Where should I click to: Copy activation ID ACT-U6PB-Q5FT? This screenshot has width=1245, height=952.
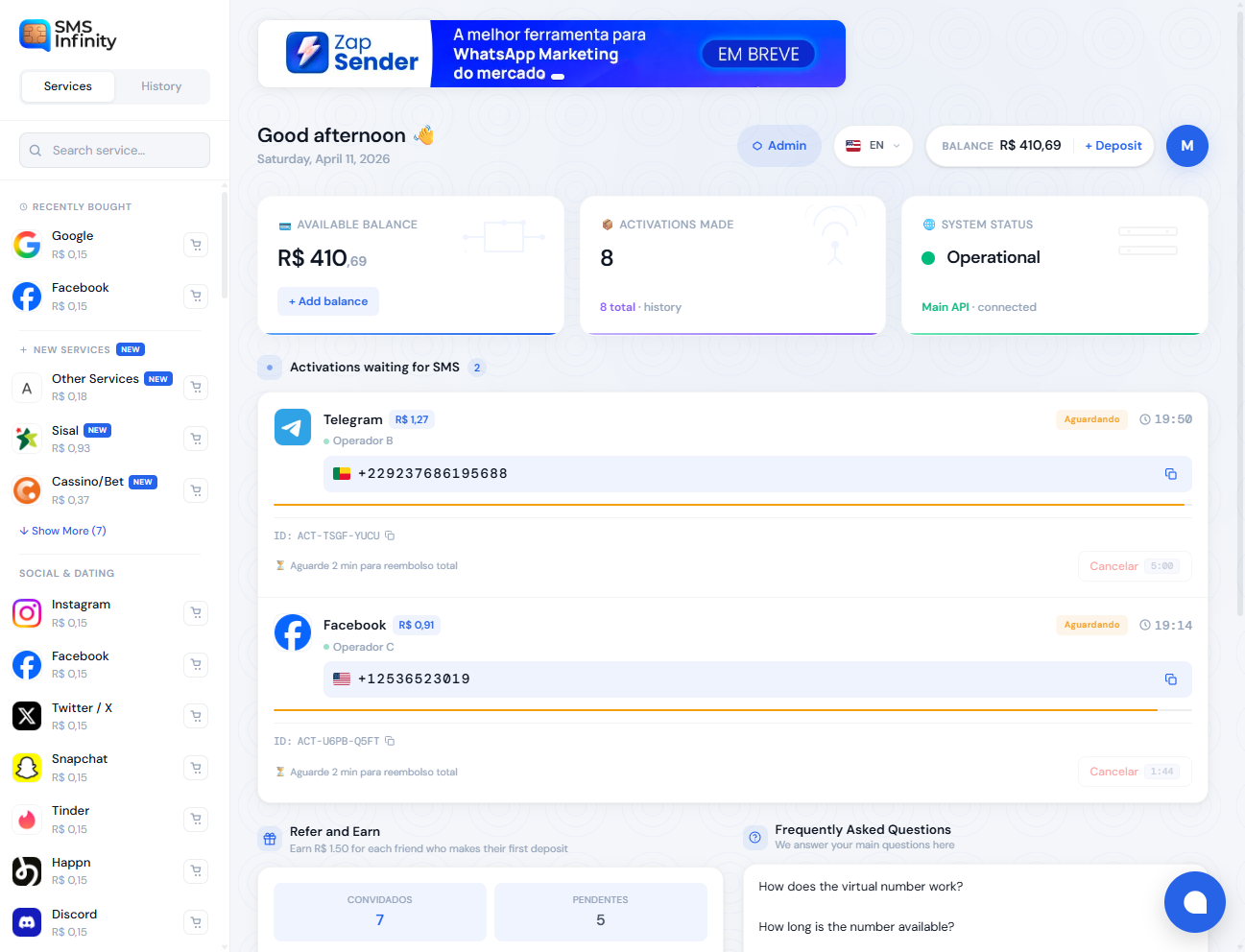(x=390, y=741)
